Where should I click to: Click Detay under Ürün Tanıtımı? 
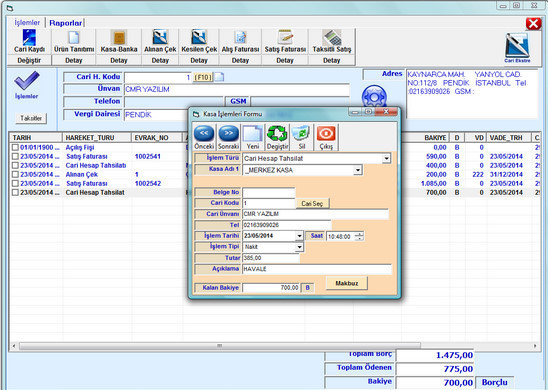74,60
